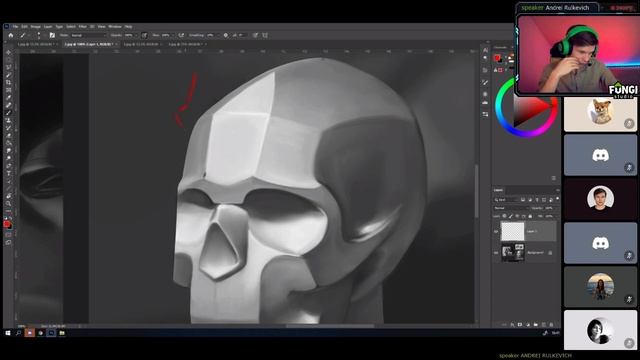640x360 pixels.
Task: Open Windows Start button on taskbar
Action: [8, 333]
